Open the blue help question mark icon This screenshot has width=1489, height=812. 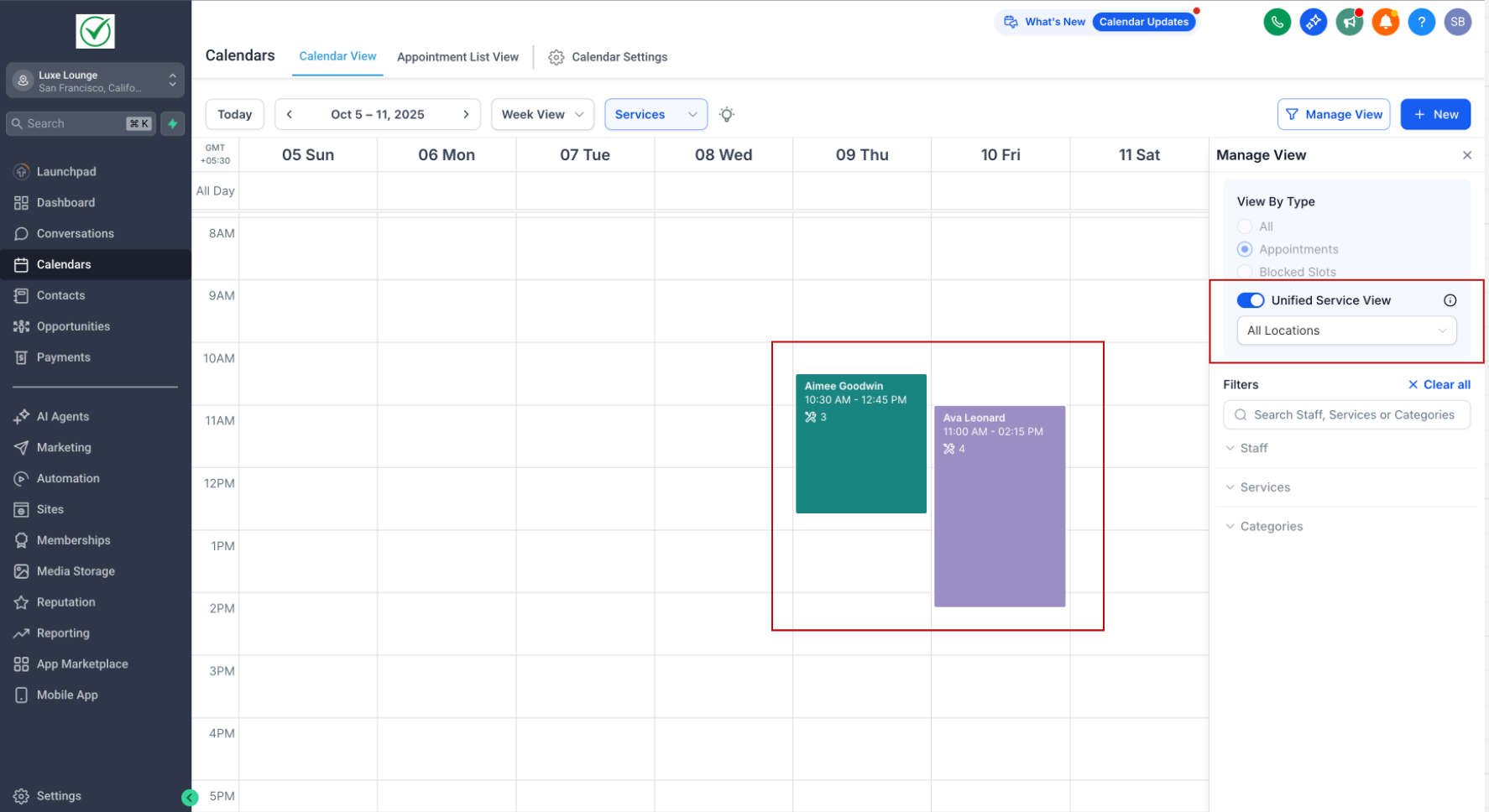tap(1421, 22)
